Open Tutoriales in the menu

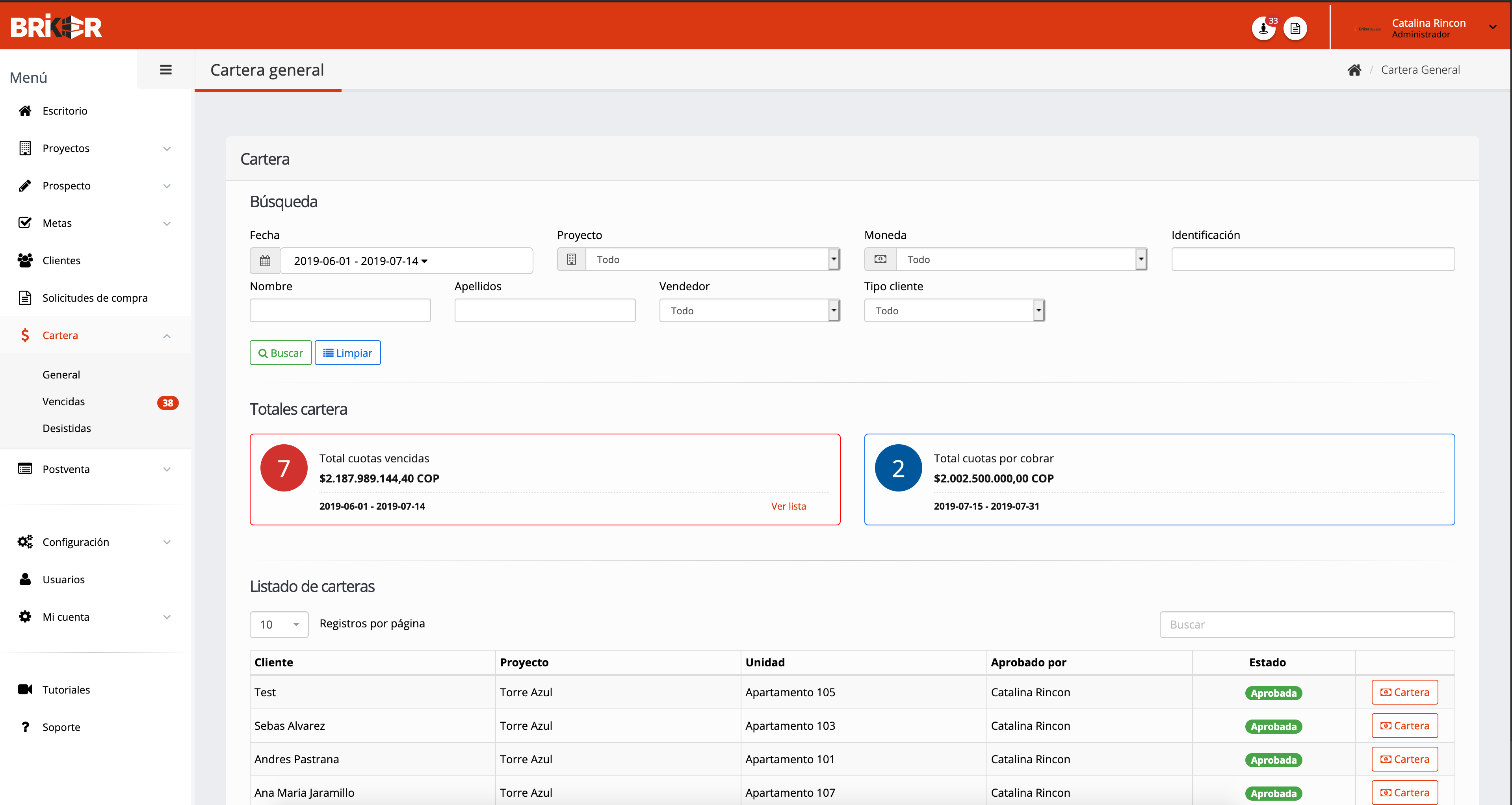66,690
